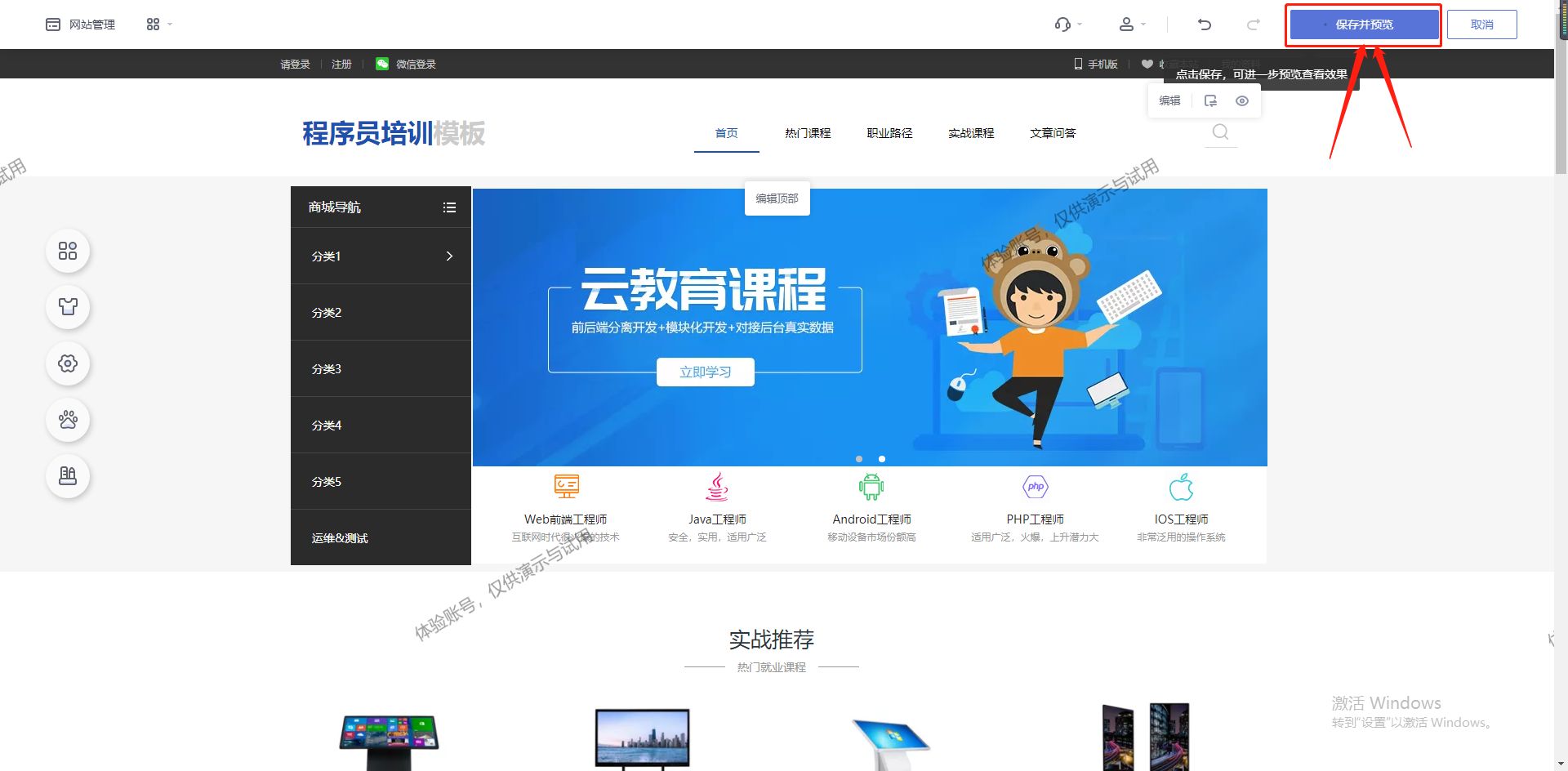Select the WeChat login icon
The width and height of the screenshot is (1568, 771).
tap(381, 64)
